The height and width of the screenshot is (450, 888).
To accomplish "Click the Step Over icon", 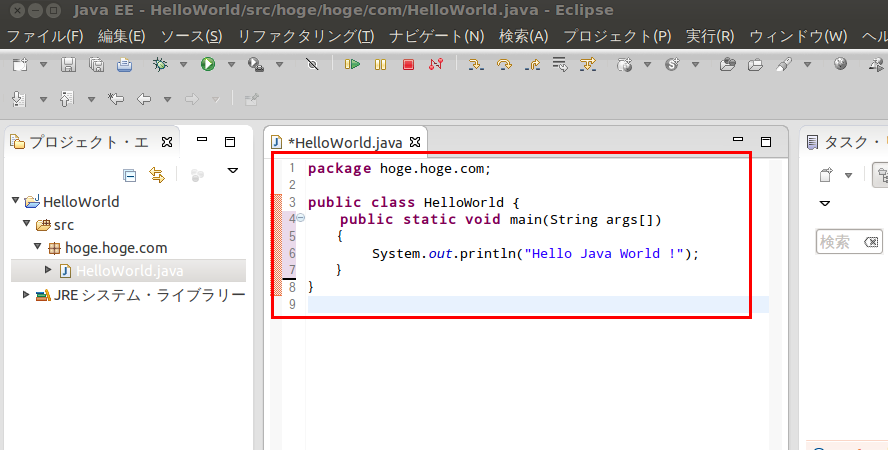I will pos(504,65).
